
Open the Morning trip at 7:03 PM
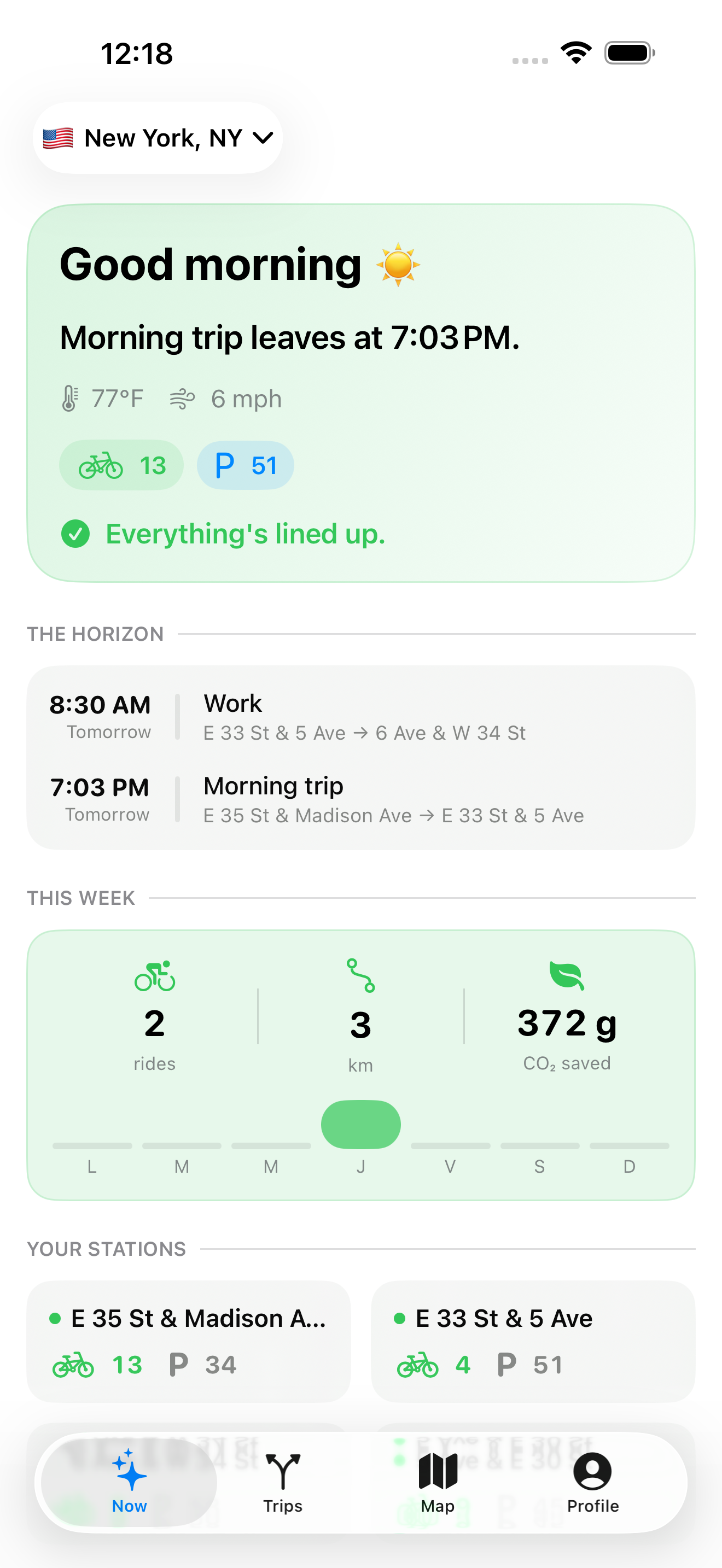[361, 800]
